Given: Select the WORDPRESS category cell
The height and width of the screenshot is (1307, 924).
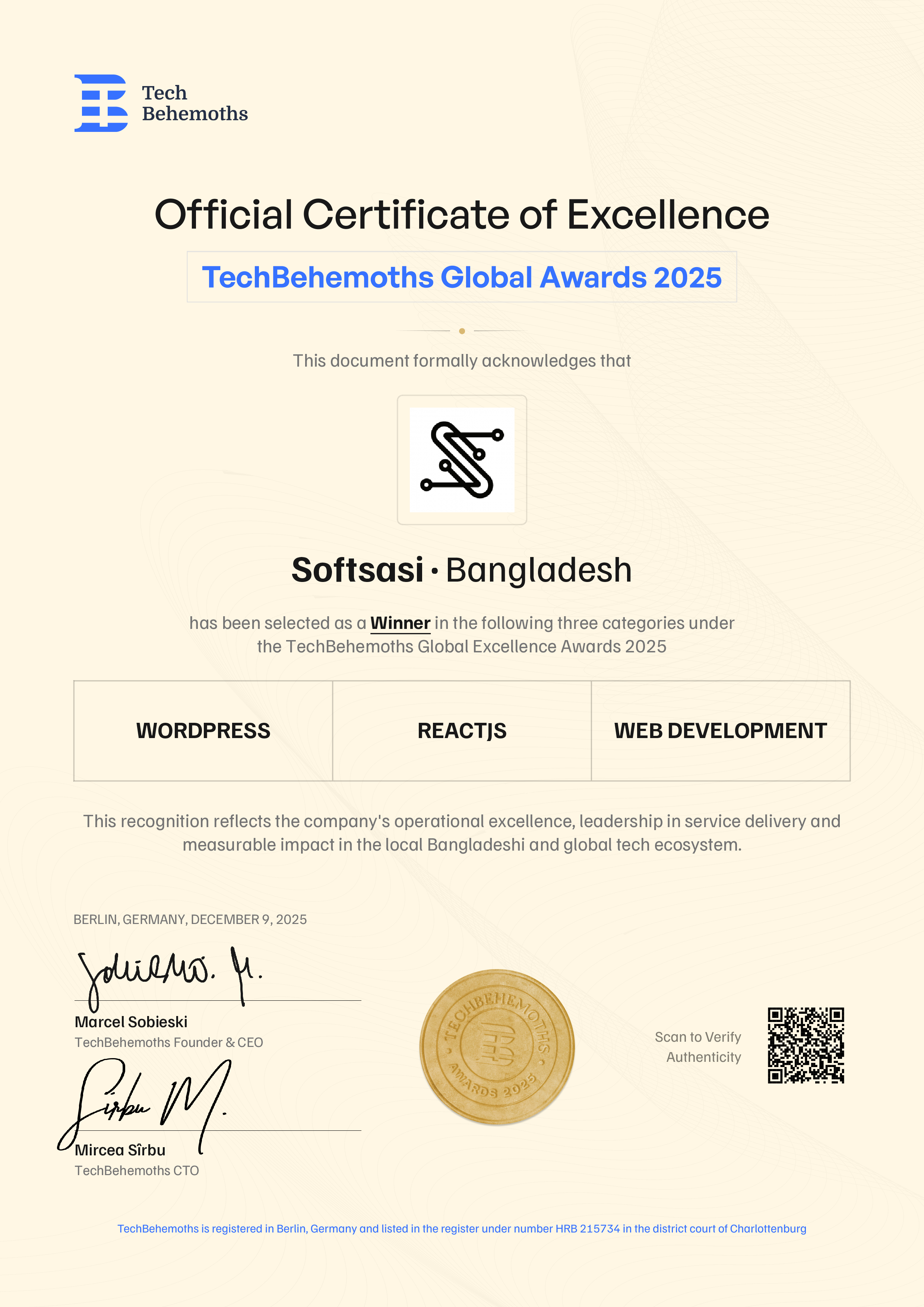Looking at the screenshot, I should click(x=203, y=730).
